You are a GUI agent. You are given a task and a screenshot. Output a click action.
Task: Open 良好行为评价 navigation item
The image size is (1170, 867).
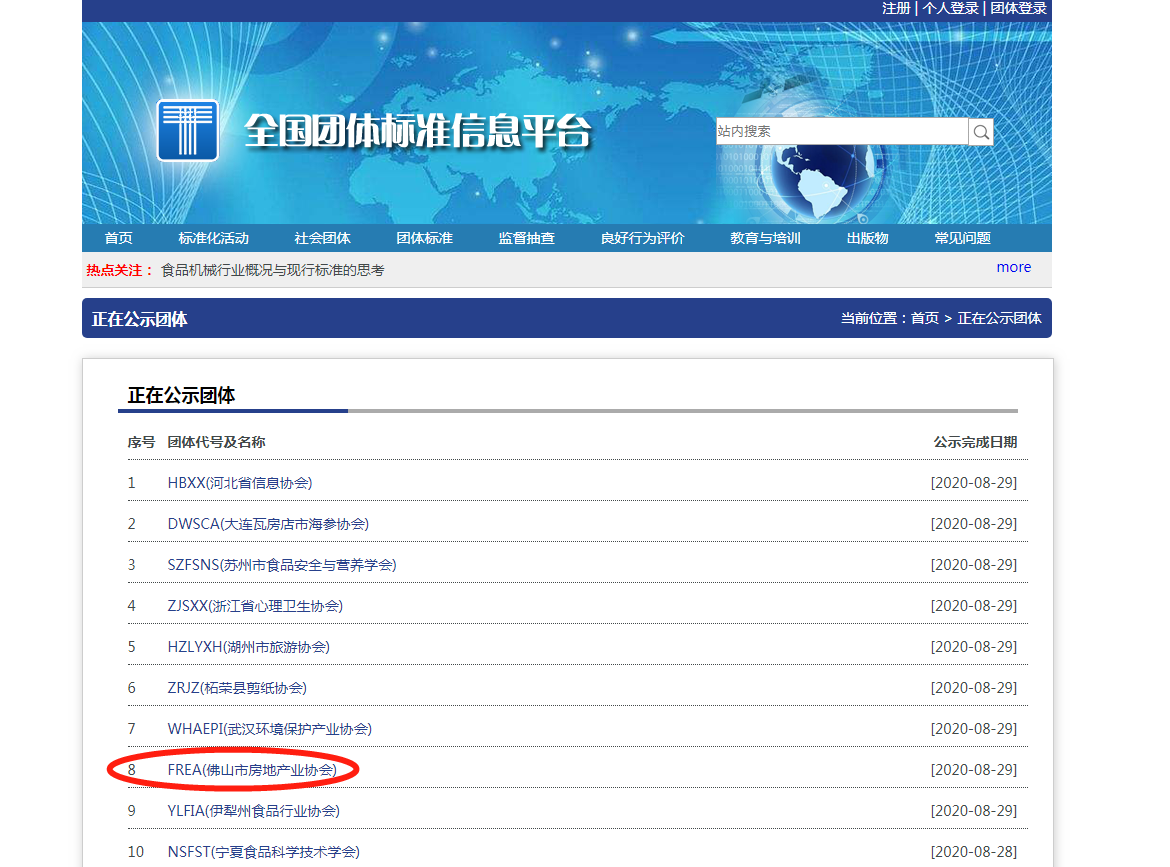pyautogui.click(x=642, y=238)
